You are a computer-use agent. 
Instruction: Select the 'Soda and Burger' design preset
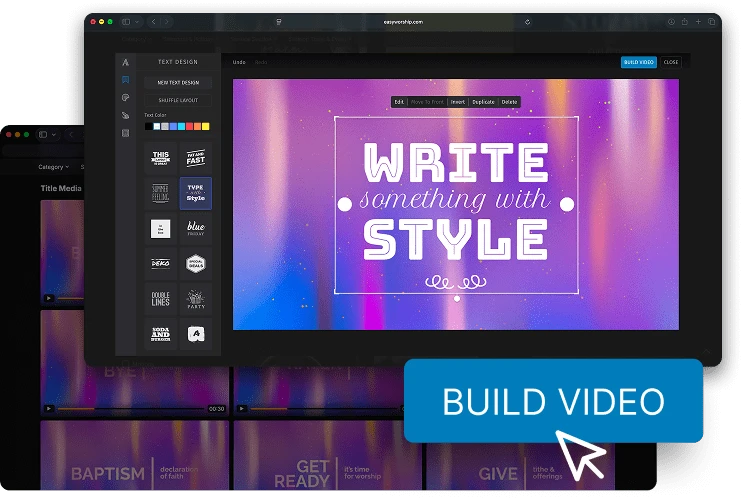(161, 334)
